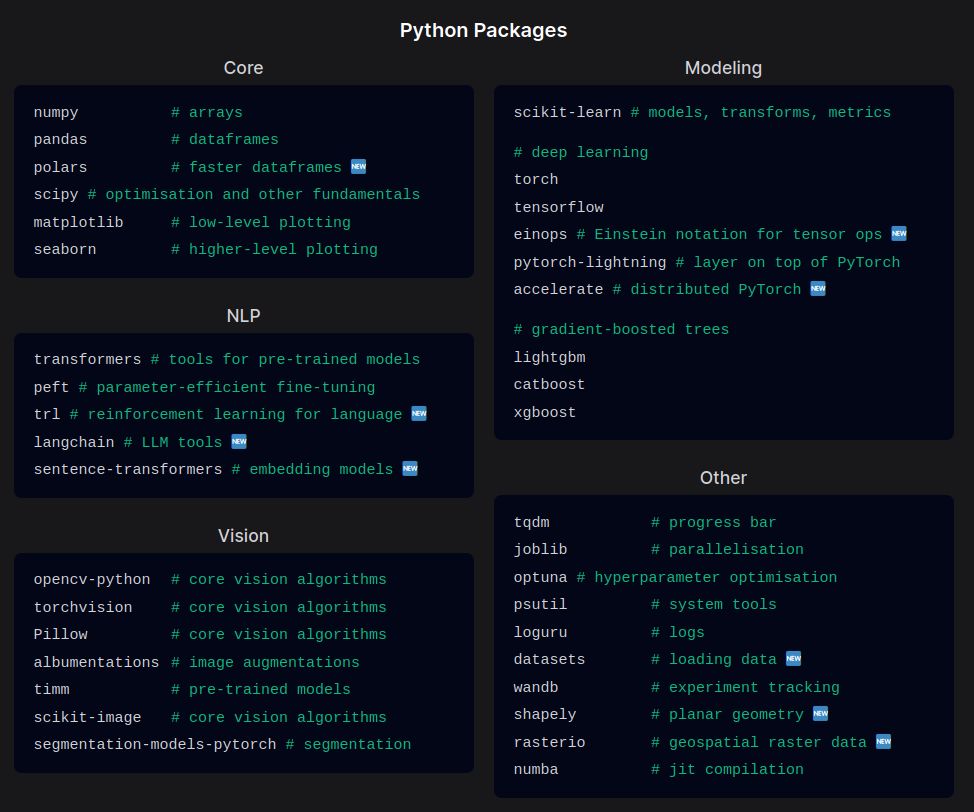Click the einops package name

point(540,235)
